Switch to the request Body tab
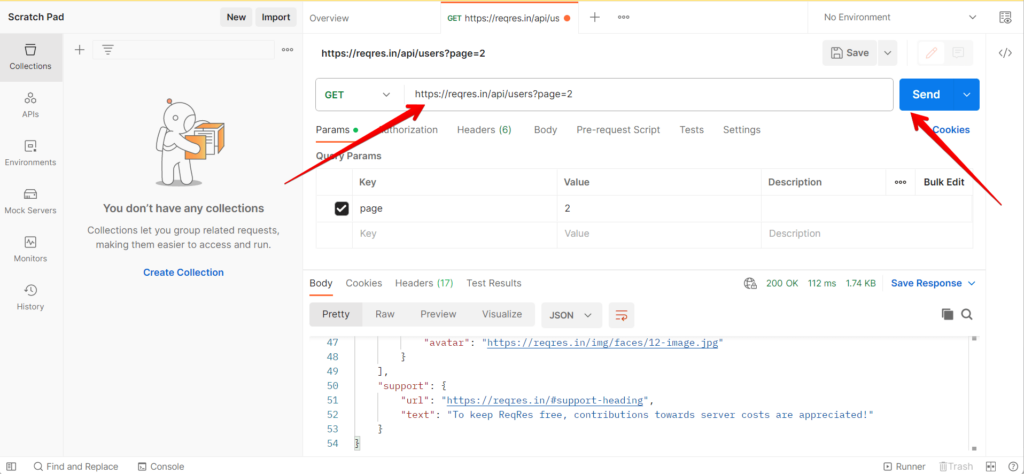This screenshot has width=1024, height=474. (545, 130)
